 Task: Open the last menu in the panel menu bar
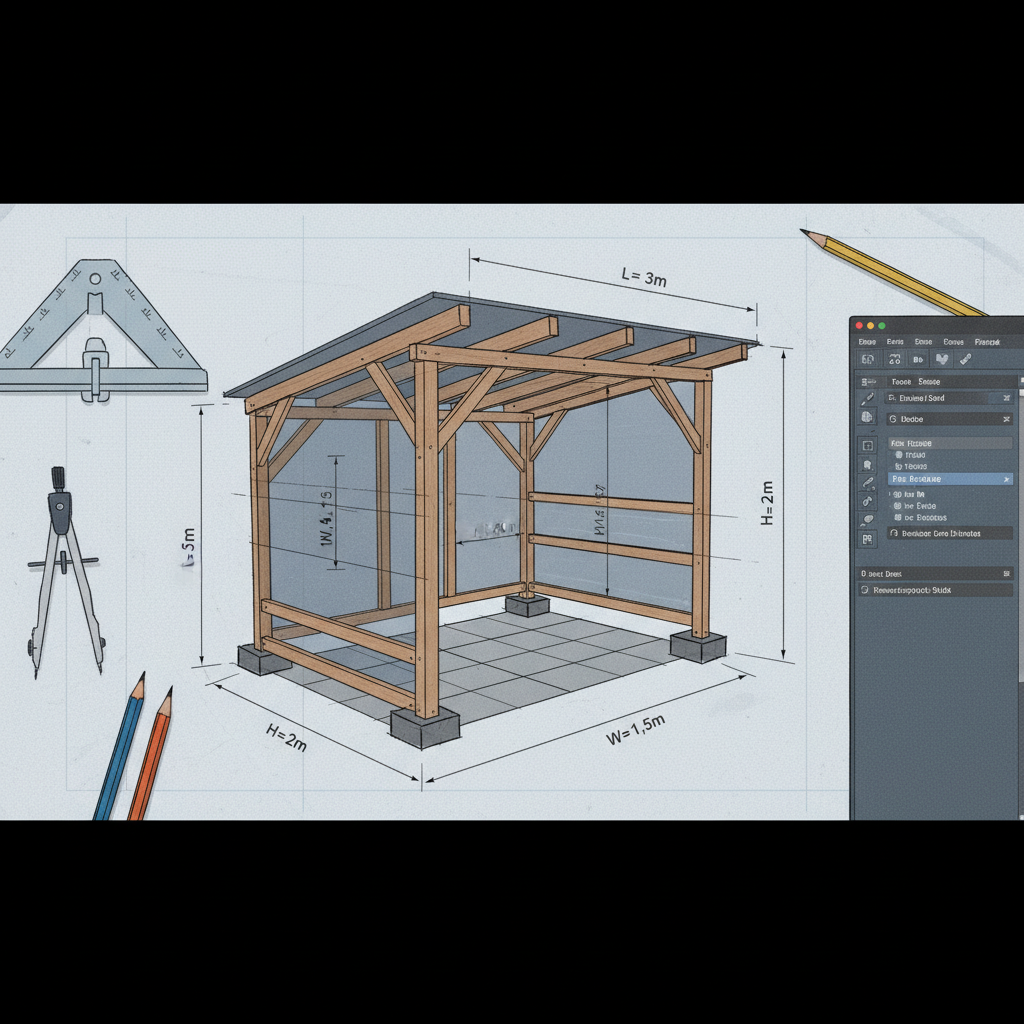[x=986, y=342]
